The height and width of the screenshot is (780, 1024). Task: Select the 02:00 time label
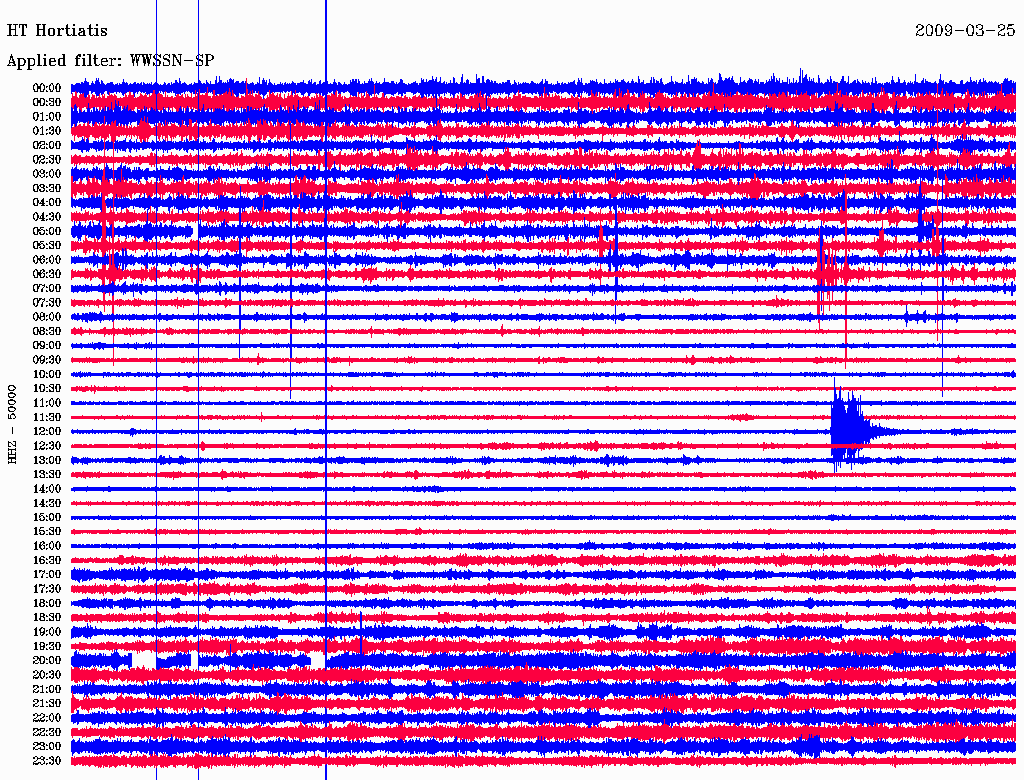click(47, 146)
